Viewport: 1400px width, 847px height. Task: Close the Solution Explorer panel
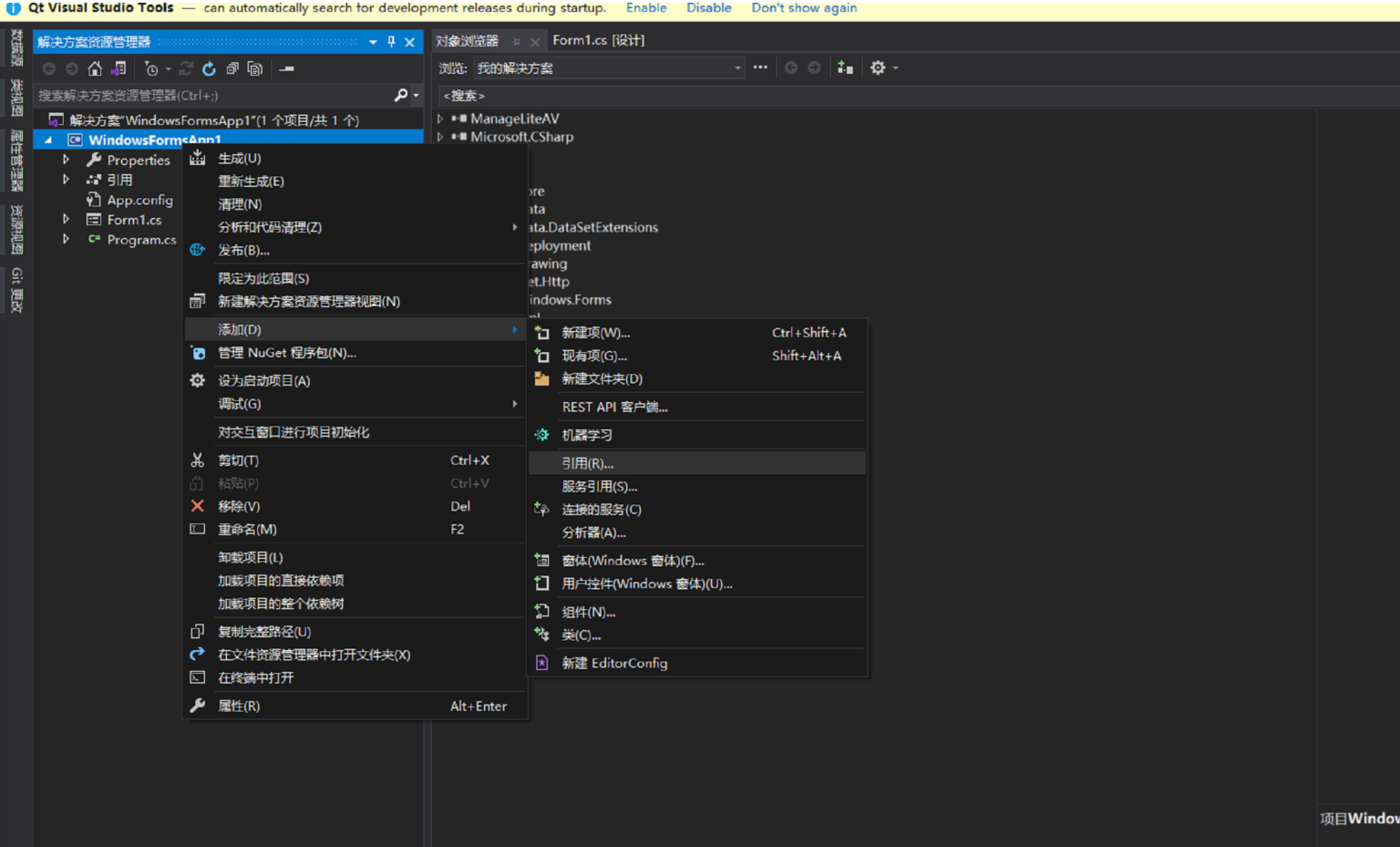[x=410, y=42]
